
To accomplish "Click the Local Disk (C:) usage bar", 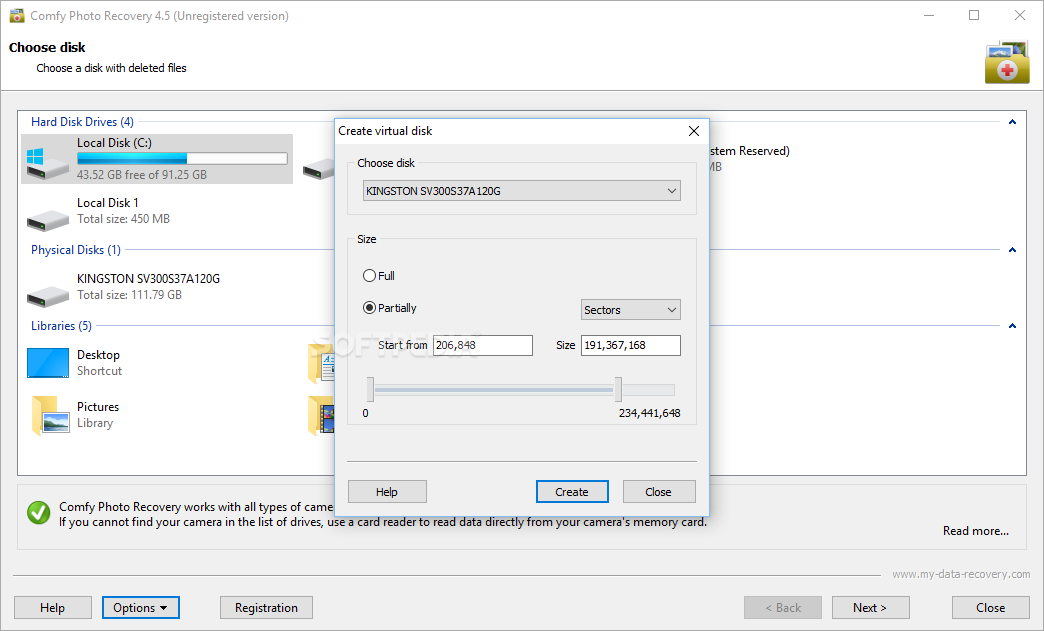I will [x=182, y=158].
